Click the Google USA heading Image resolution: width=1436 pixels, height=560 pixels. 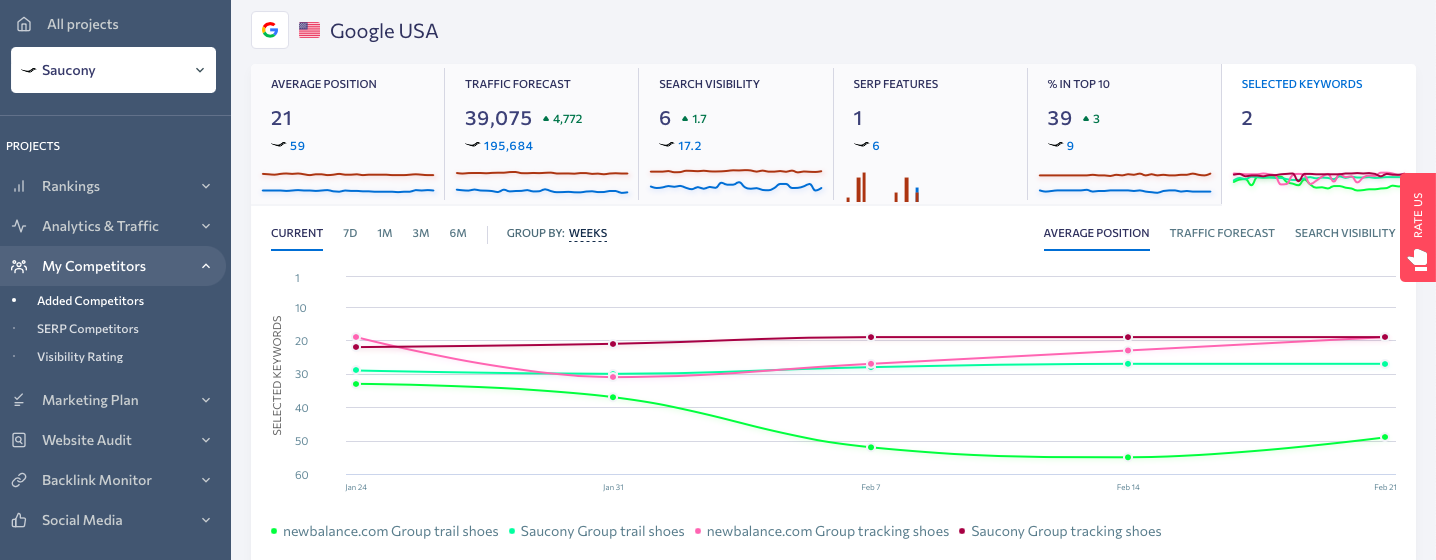coord(384,31)
